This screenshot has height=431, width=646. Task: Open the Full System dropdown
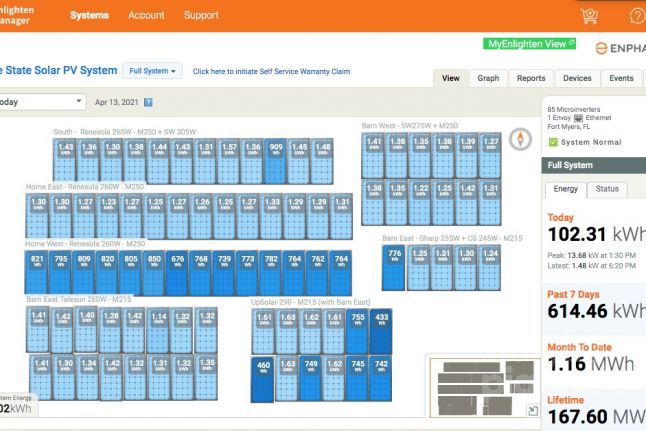pos(153,71)
